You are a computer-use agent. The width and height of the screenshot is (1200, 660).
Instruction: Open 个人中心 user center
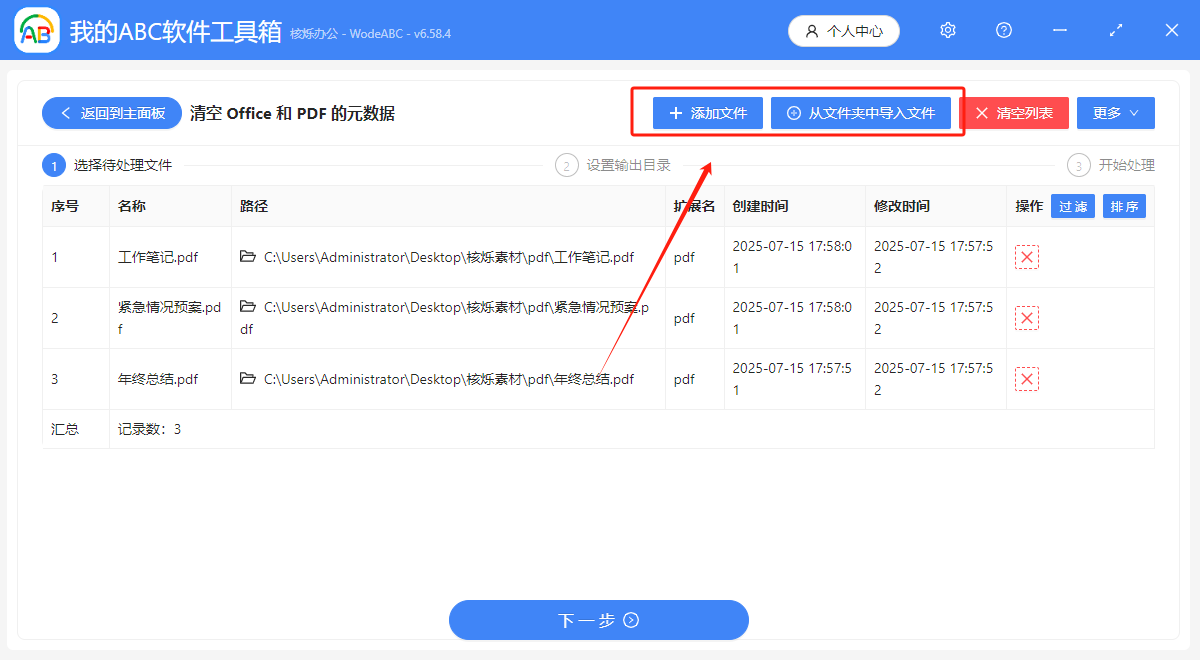pos(844,31)
